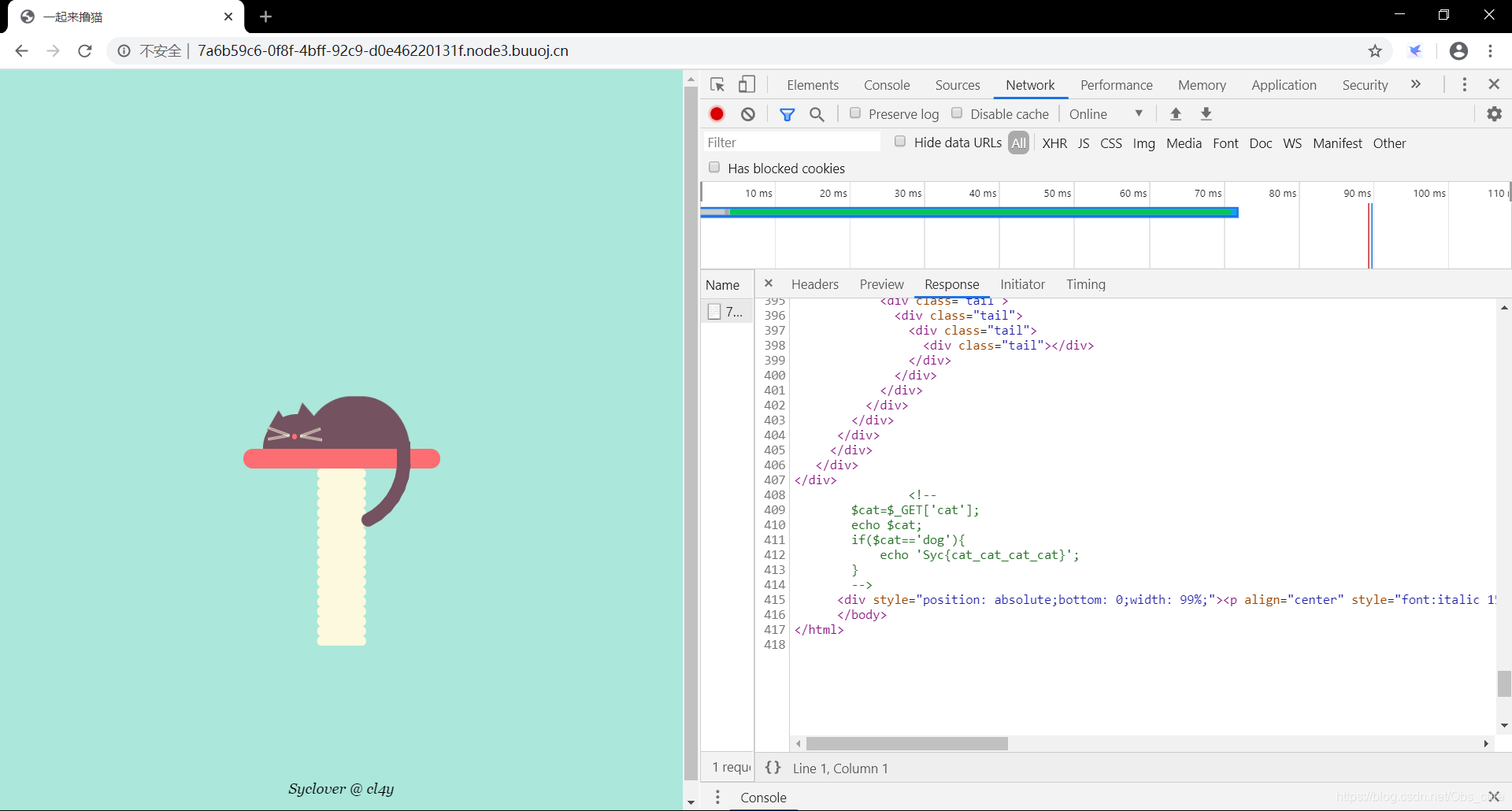1512x811 pixels.
Task: Open network search magnifier
Action: [x=817, y=114]
